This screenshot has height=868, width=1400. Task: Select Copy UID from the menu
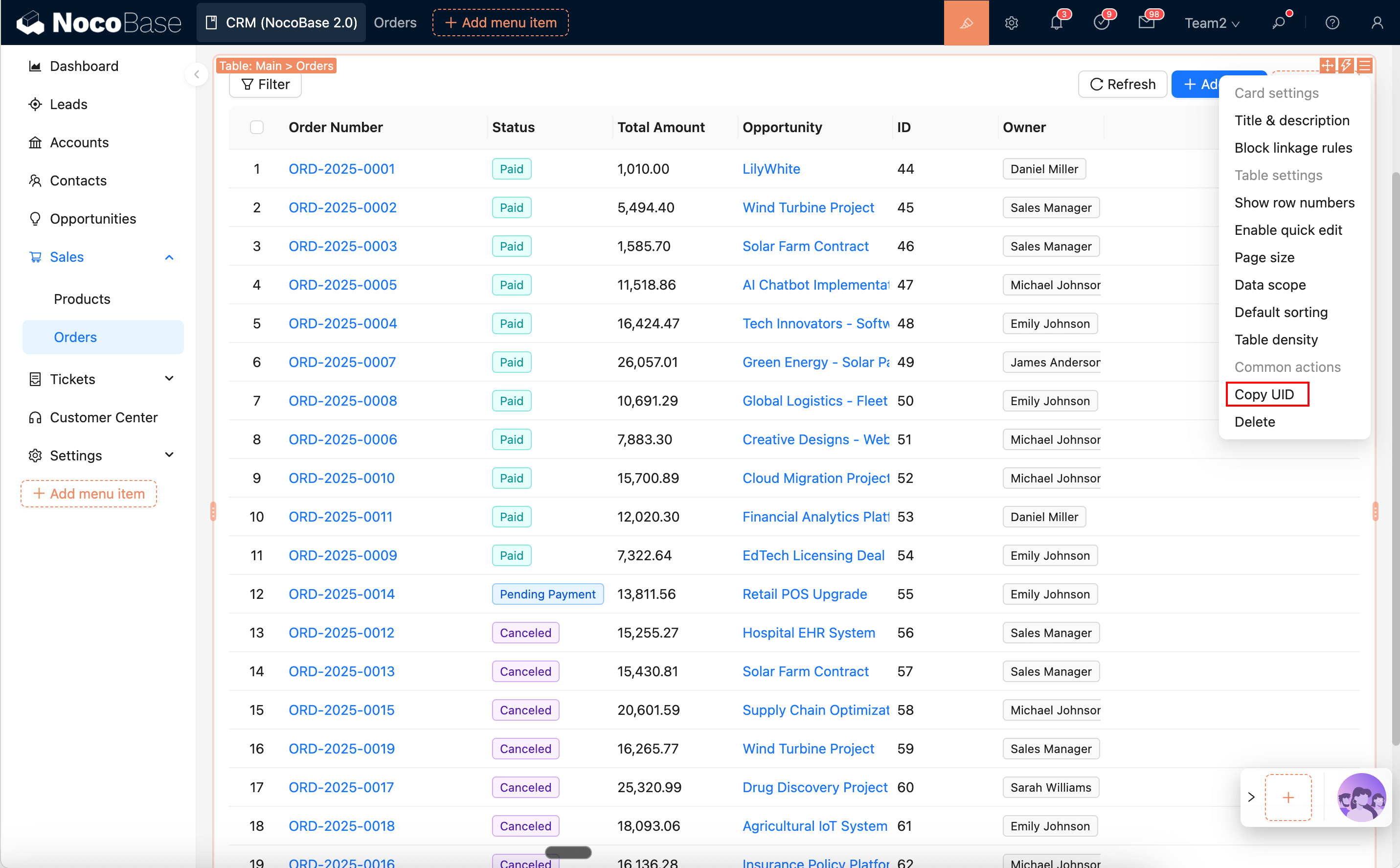point(1264,394)
